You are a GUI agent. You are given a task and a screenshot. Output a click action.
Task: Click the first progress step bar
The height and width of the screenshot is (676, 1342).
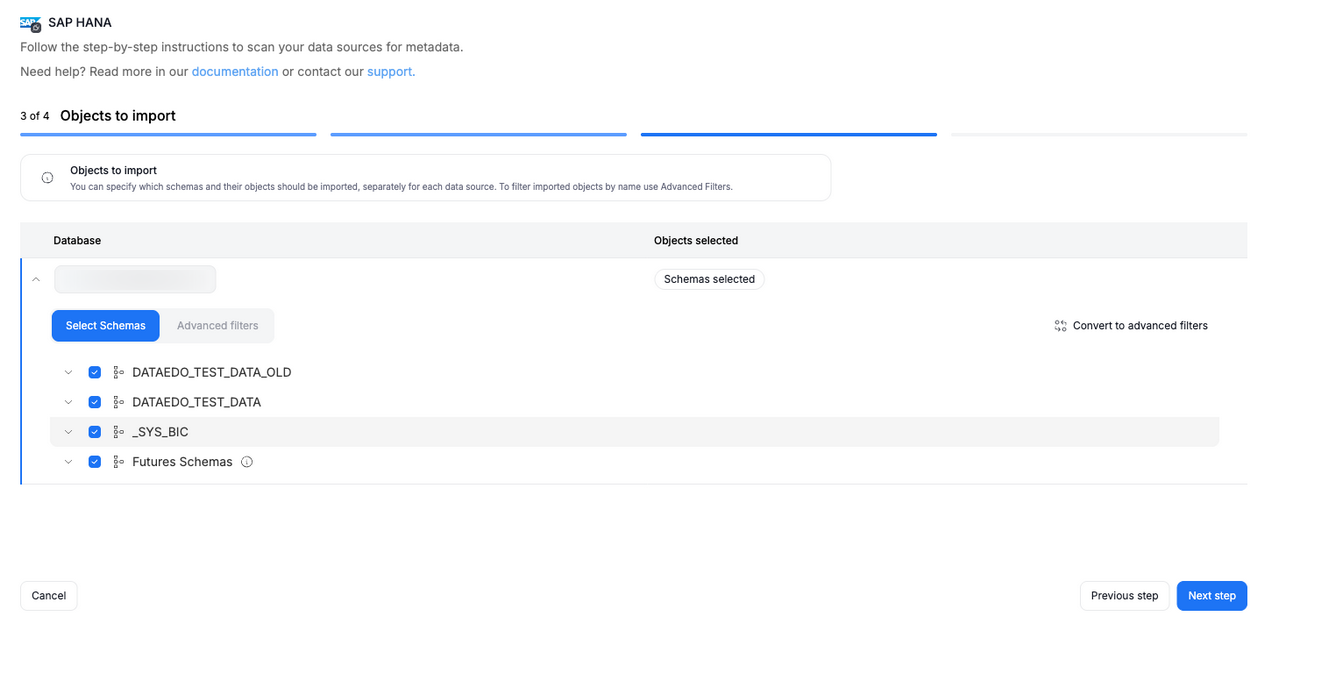coord(168,134)
